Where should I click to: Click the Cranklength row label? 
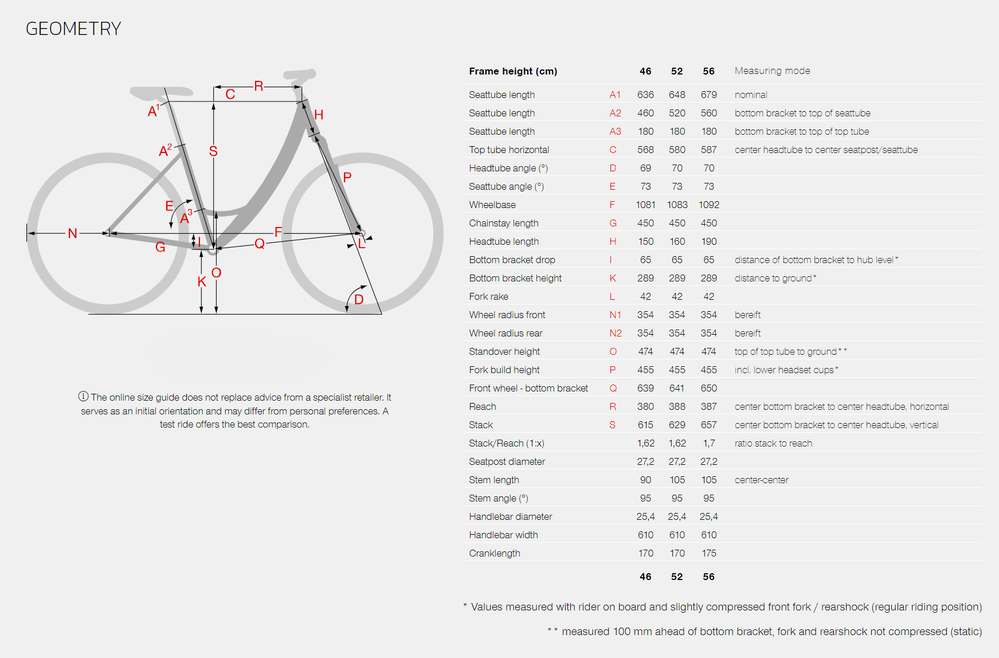tap(495, 553)
